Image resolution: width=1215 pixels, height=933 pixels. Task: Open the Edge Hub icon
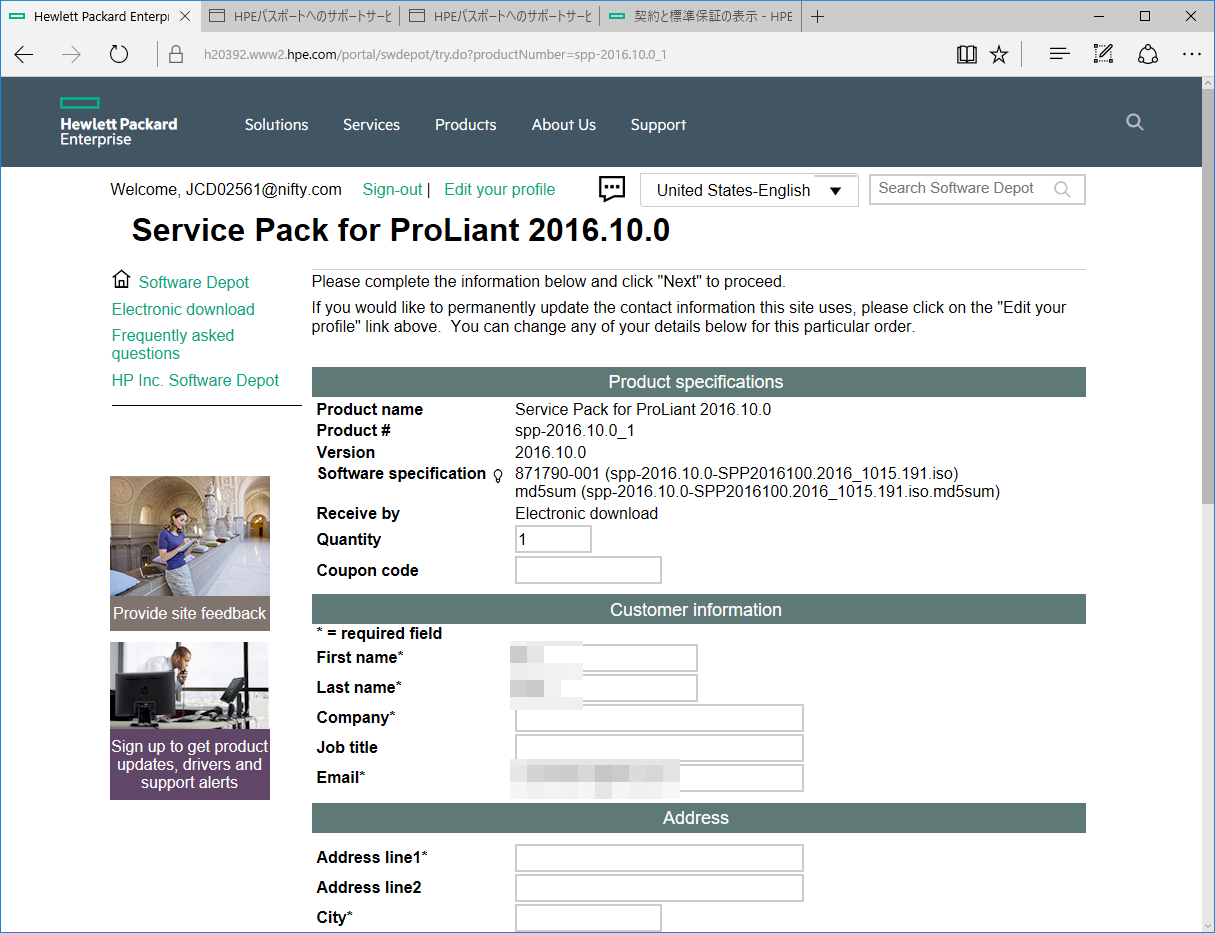click(x=1059, y=55)
